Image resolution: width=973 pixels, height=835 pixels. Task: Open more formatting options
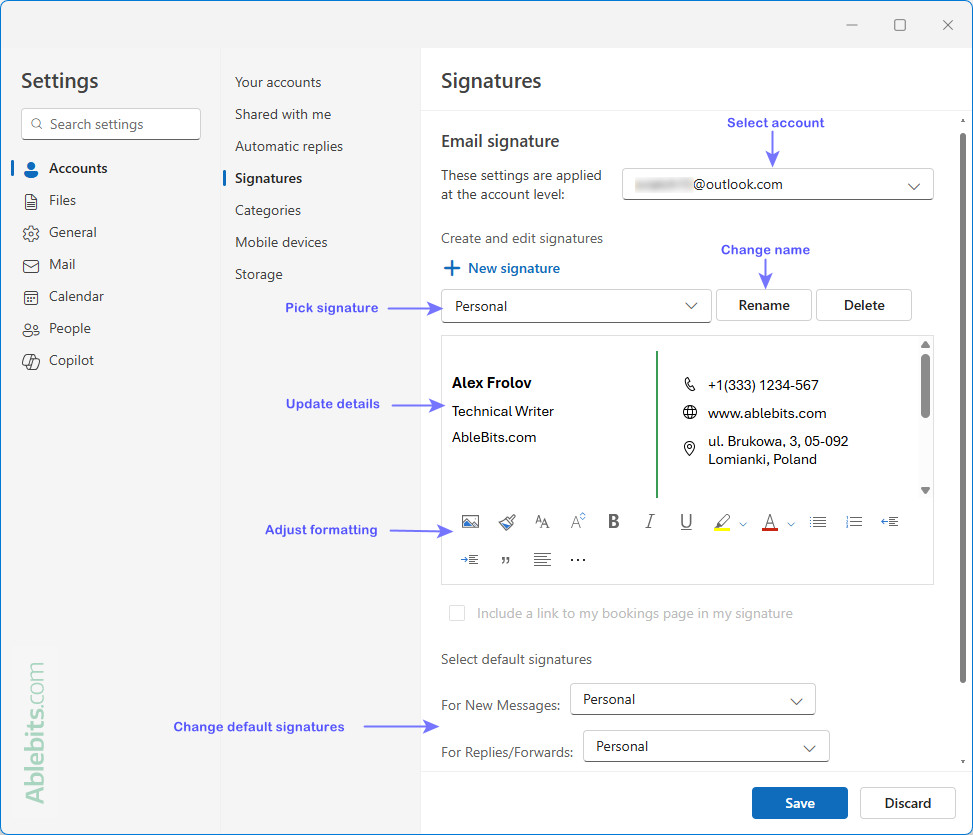(x=577, y=558)
